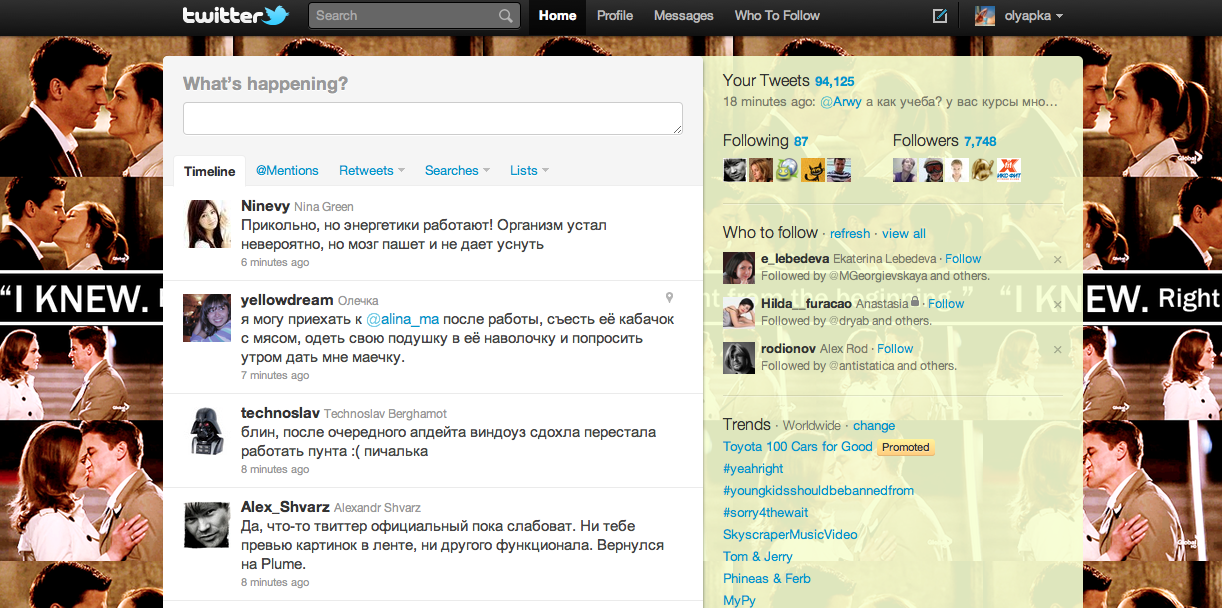
Task: Open Alex_Shvarz's avatar
Action: click(207, 524)
